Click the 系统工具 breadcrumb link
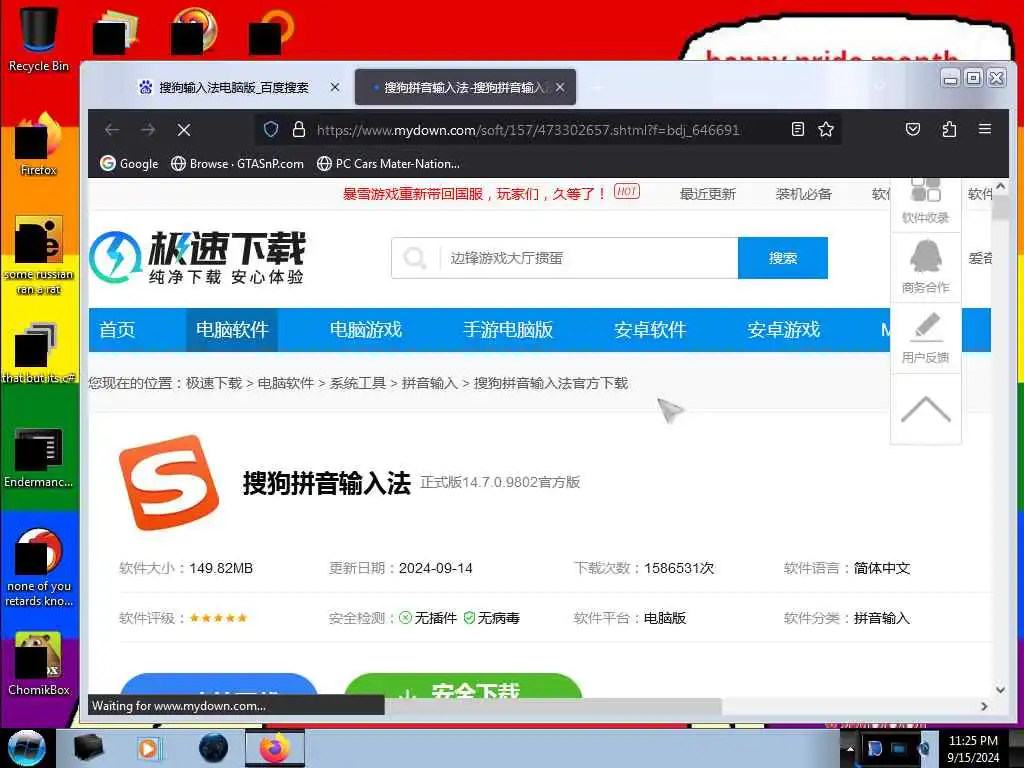This screenshot has height=768, width=1024. [x=357, y=383]
